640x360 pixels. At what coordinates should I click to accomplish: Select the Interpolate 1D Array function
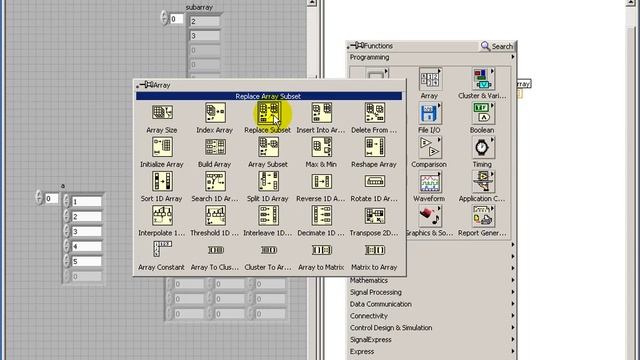[x=162, y=216]
